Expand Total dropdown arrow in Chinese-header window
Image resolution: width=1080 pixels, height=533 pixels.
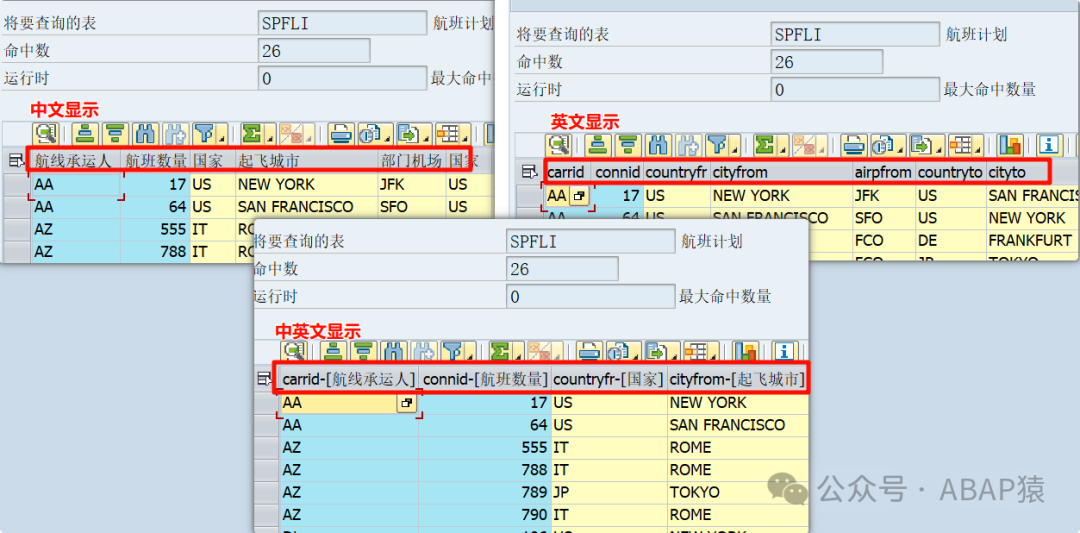coord(271,138)
